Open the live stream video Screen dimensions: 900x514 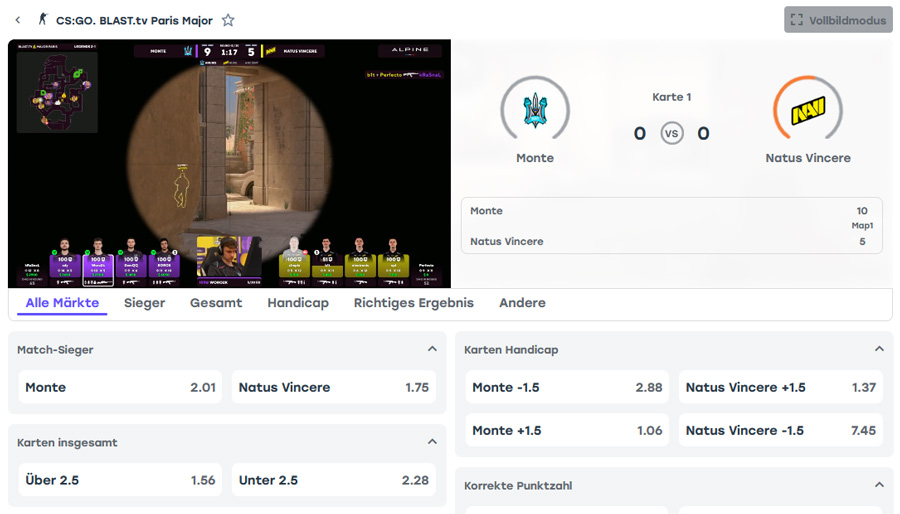[229, 163]
